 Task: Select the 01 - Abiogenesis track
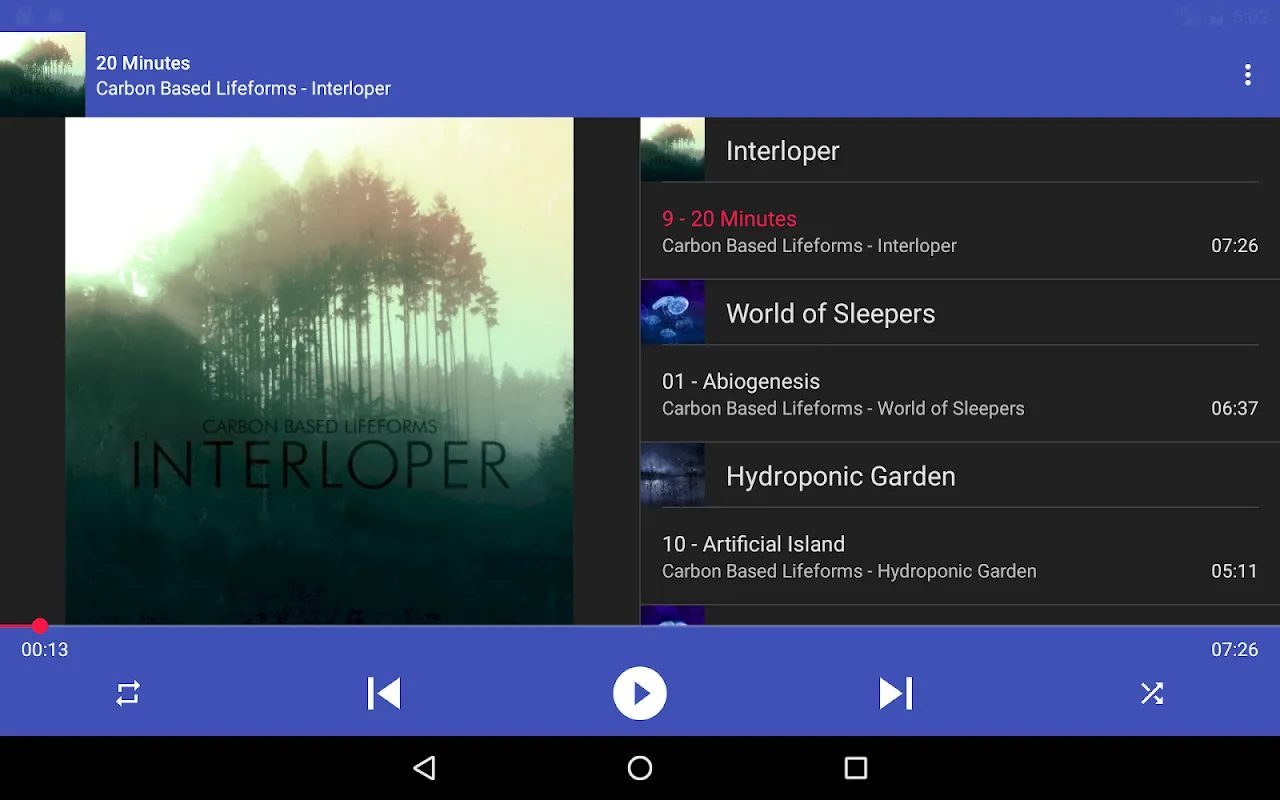pyautogui.click(x=960, y=395)
